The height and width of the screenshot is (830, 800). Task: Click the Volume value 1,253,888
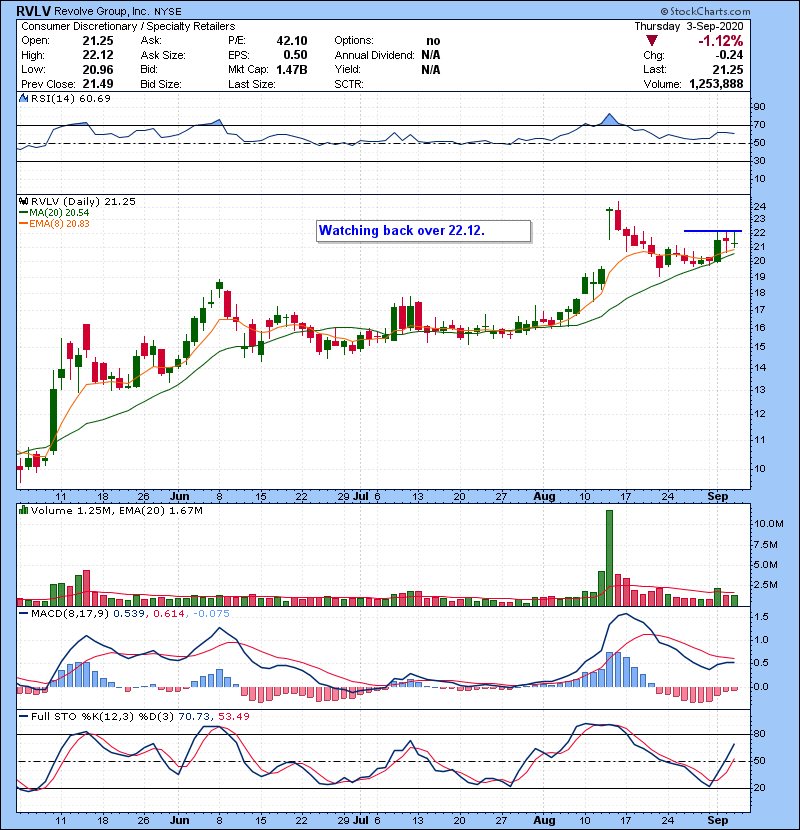click(x=716, y=84)
